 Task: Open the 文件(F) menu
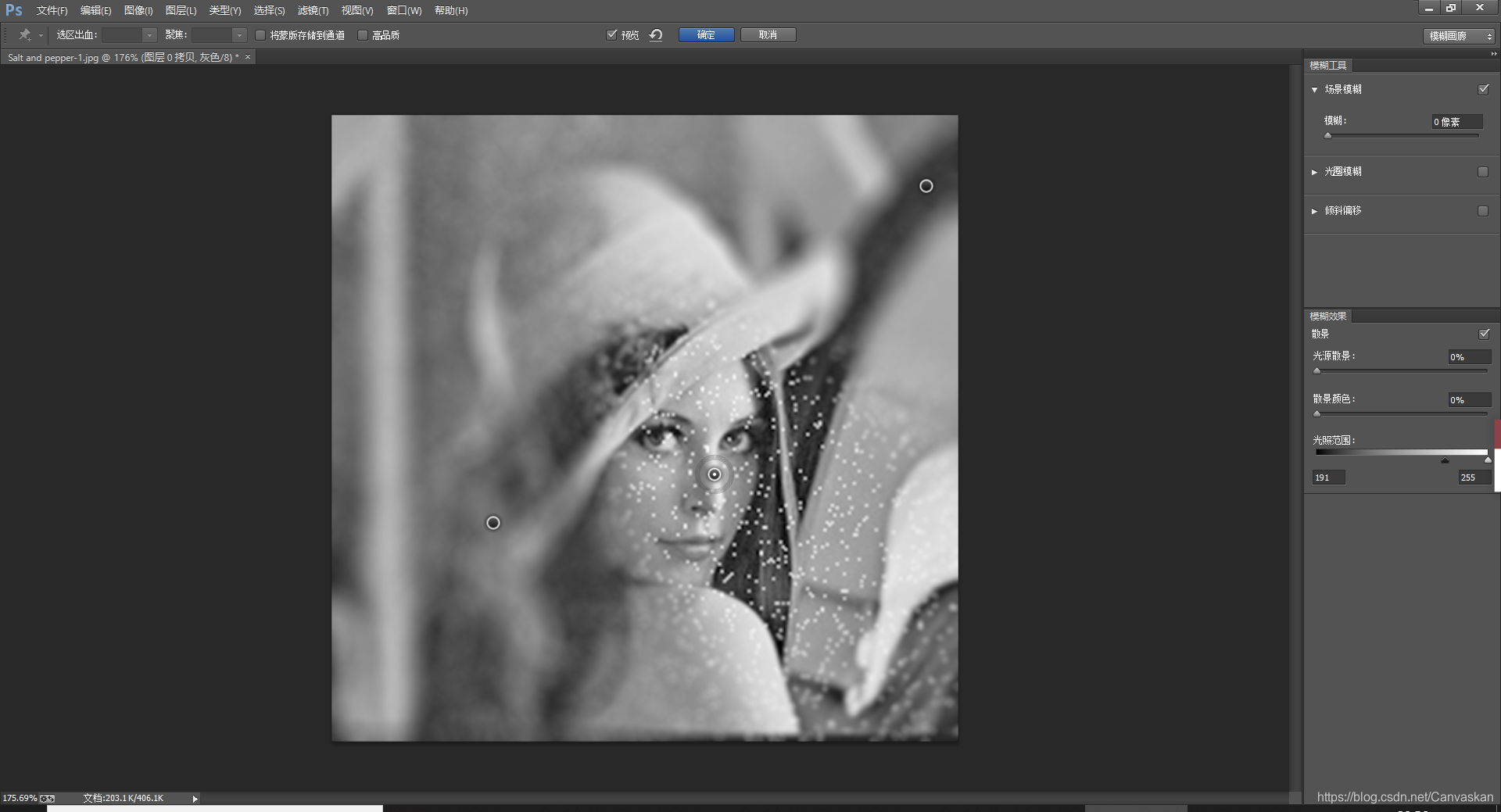[x=52, y=11]
